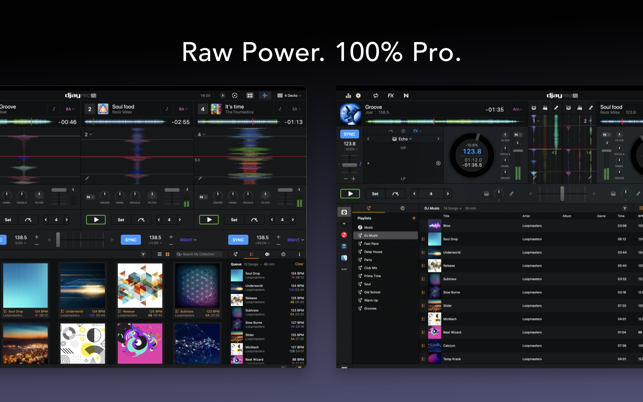Show more sources via ellipsis icon
Viewport: 643px width, 402px height.
[x=344, y=270]
